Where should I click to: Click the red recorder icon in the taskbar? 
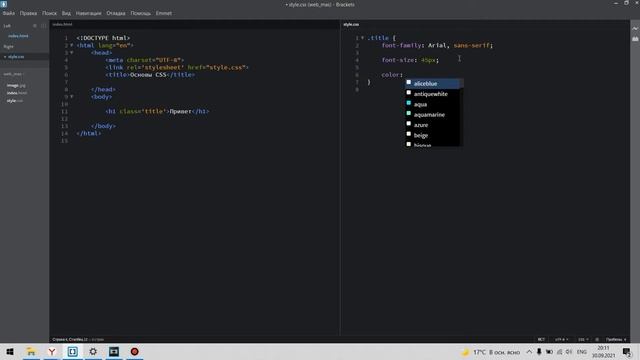(x=135, y=351)
